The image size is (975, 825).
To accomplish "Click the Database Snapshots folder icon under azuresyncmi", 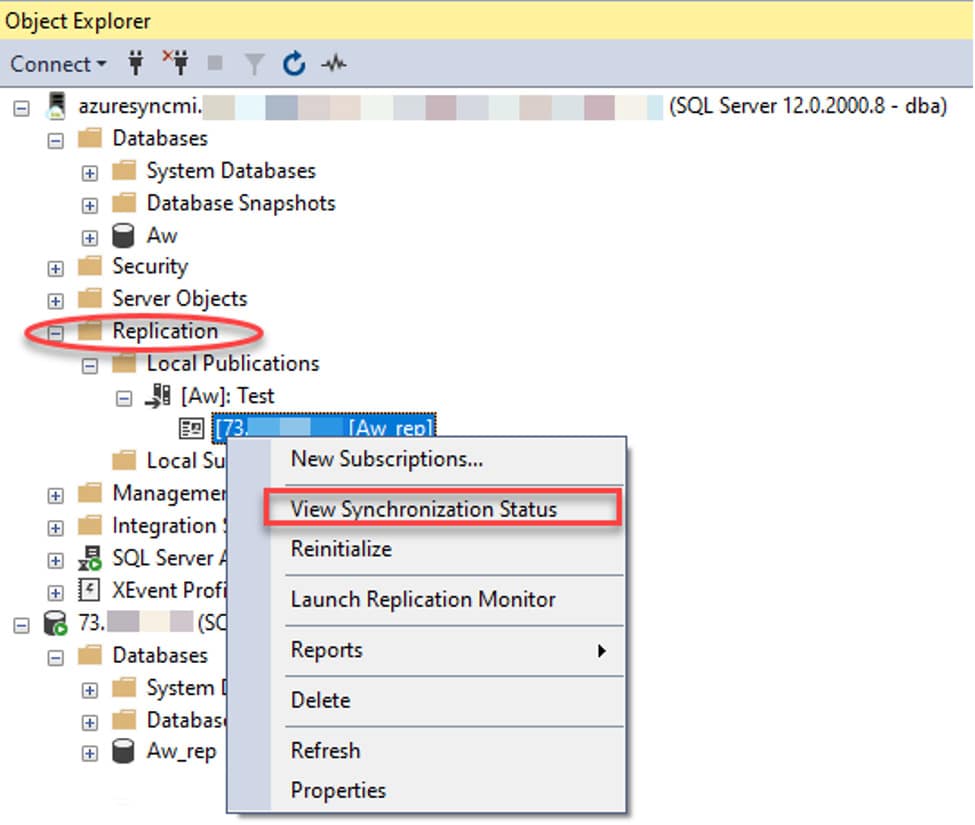I will 124,203.
